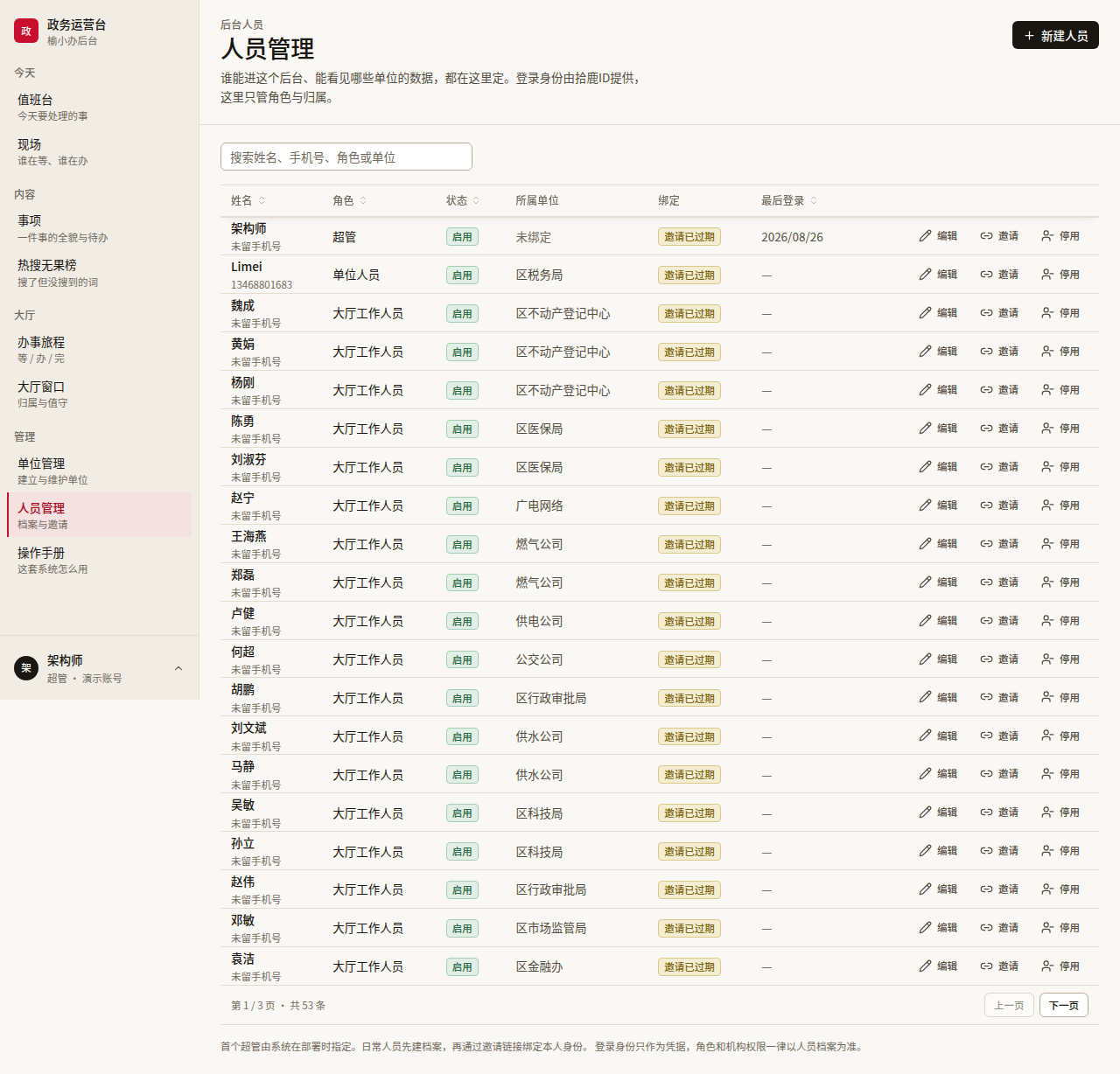1120x1074 pixels.
Task: Click the search box for 姓名、手机号
Action: tap(346, 157)
